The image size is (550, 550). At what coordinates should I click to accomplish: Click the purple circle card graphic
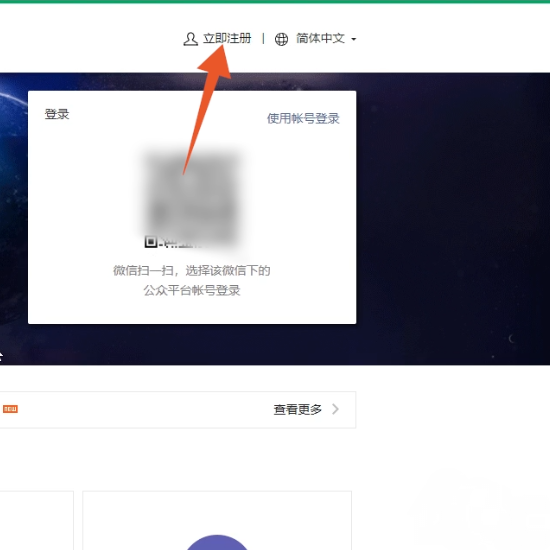point(217,542)
